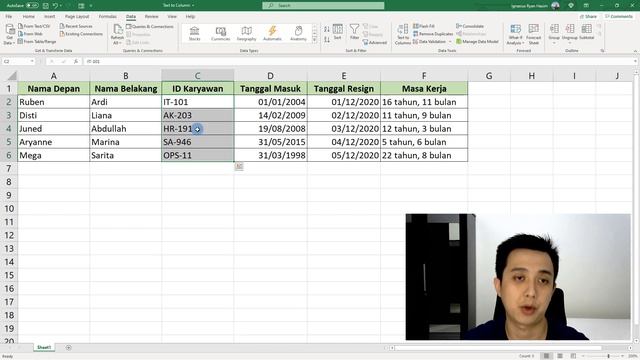Open the Formulas ribbon tab
The image size is (640, 360).
click(x=107, y=17)
